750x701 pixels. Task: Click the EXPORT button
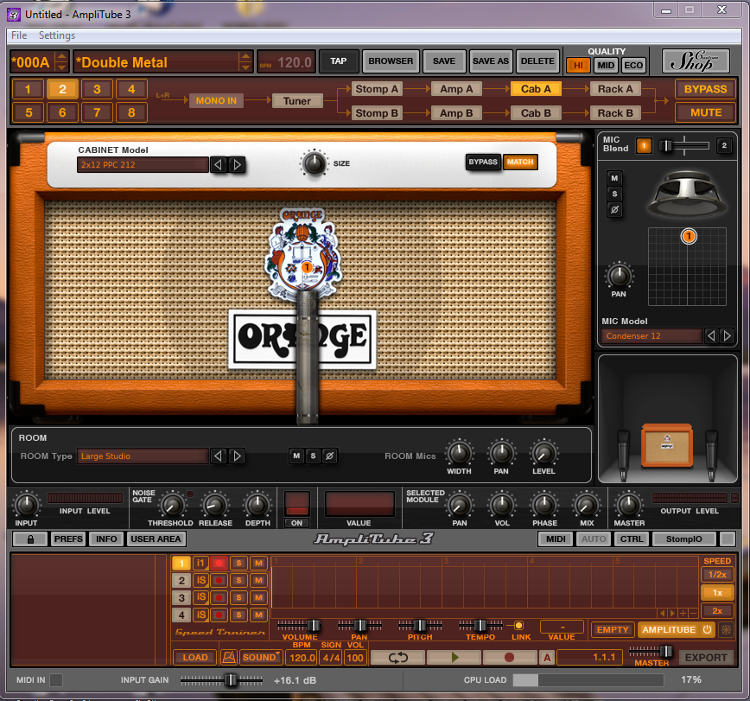pyautogui.click(x=706, y=657)
